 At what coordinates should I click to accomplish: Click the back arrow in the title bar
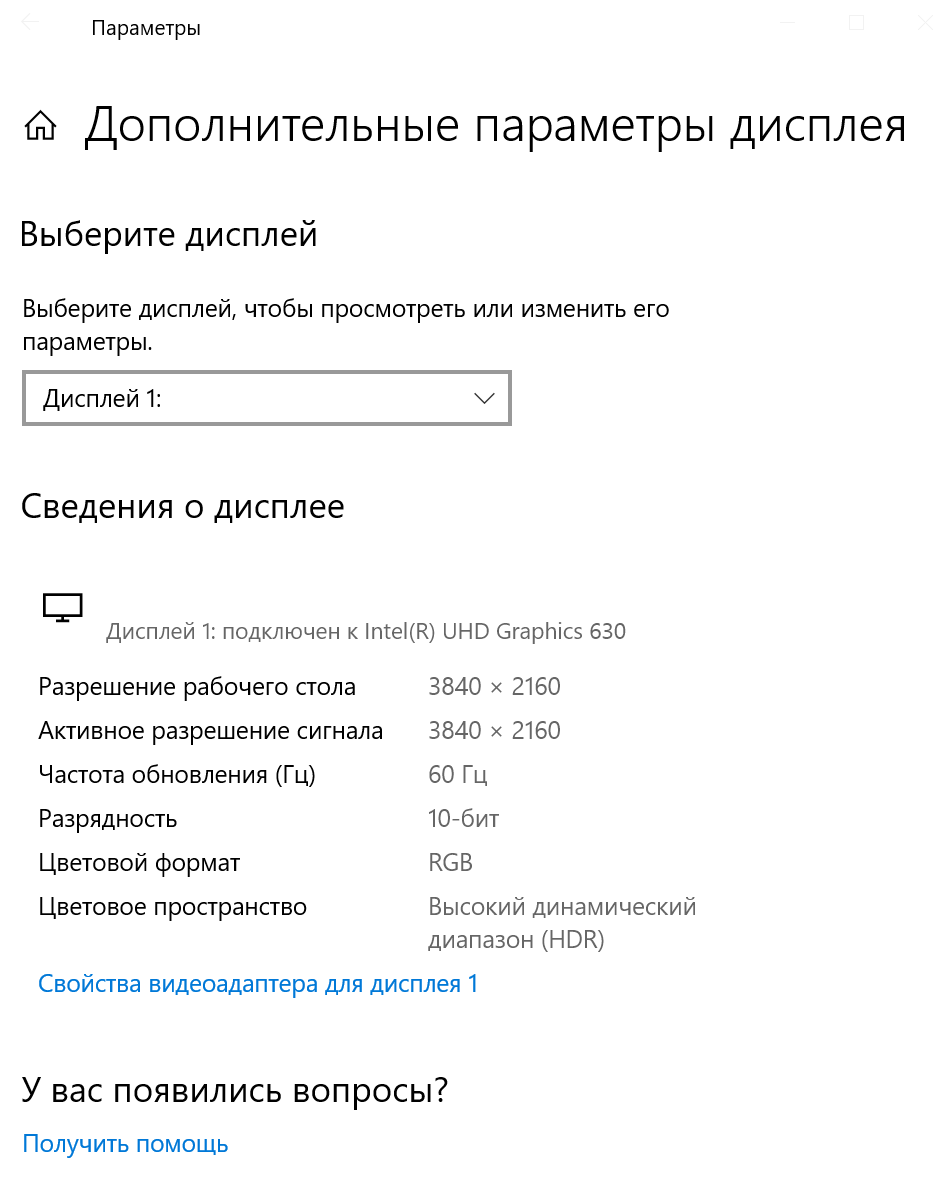click(x=30, y=23)
